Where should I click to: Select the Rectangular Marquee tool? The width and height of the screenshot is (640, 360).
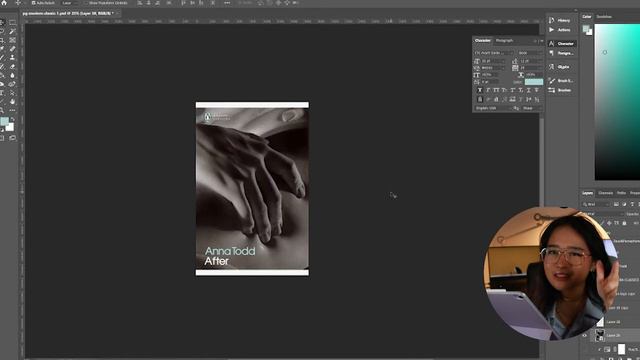(12, 22)
